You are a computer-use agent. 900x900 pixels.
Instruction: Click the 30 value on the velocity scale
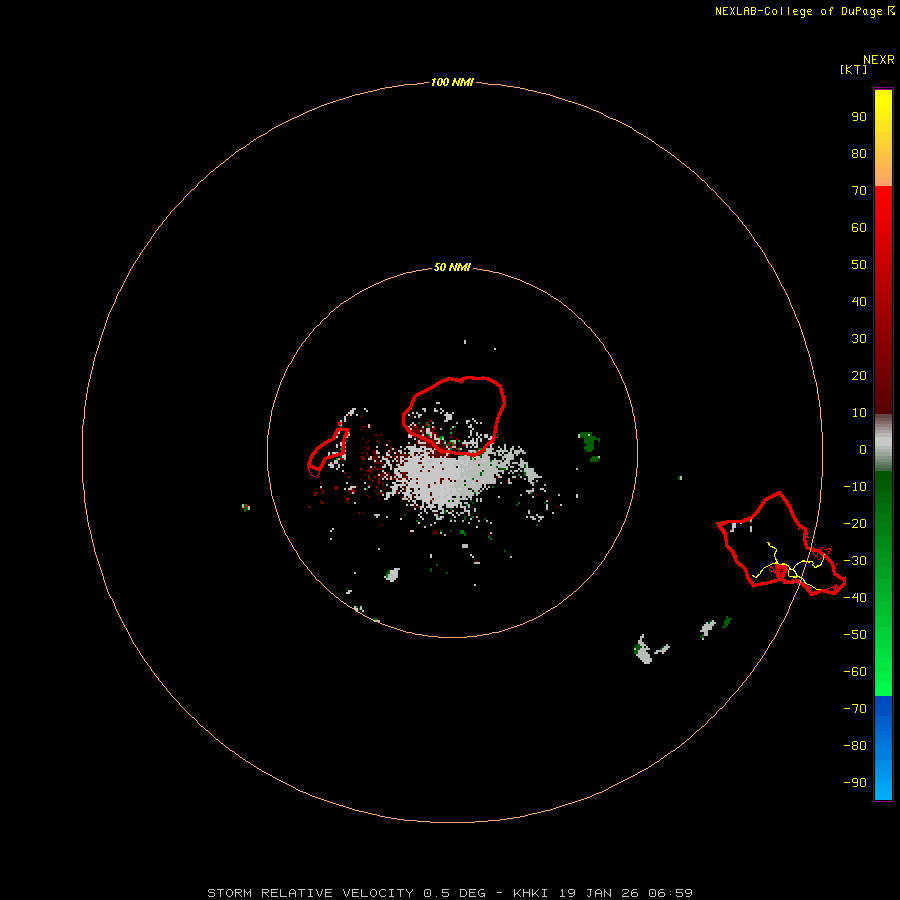tap(859, 339)
